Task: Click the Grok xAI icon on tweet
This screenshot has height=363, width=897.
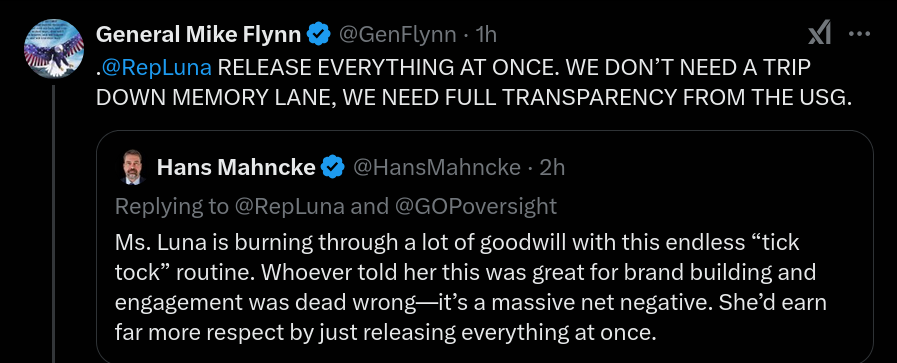Action: pos(819,35)
